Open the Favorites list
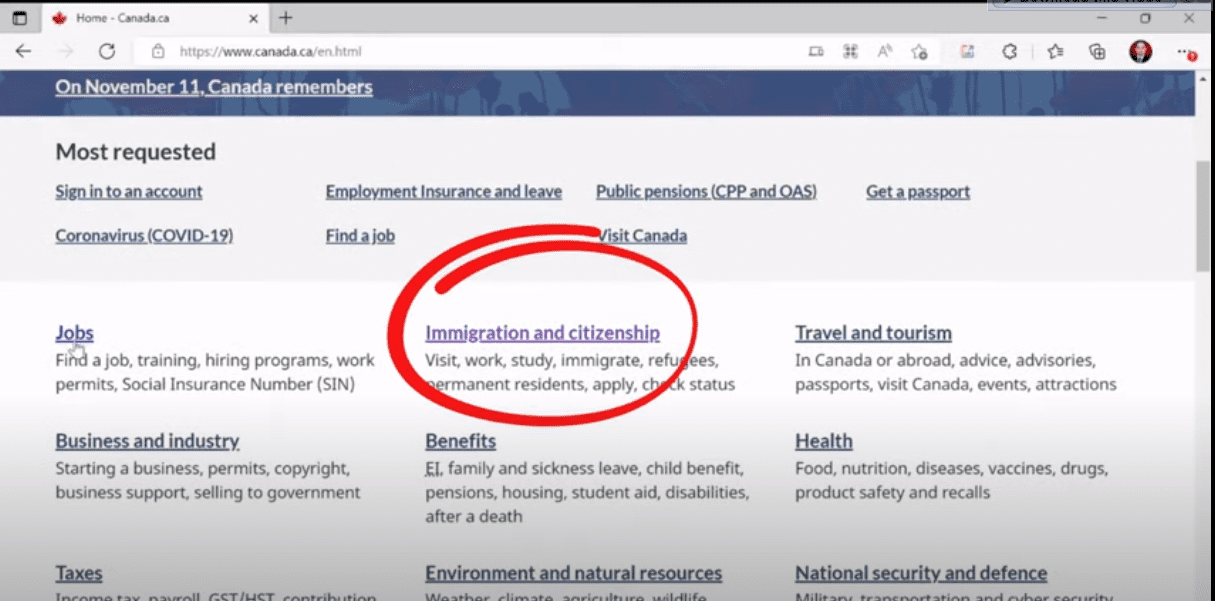 (x=1056, y=52)
